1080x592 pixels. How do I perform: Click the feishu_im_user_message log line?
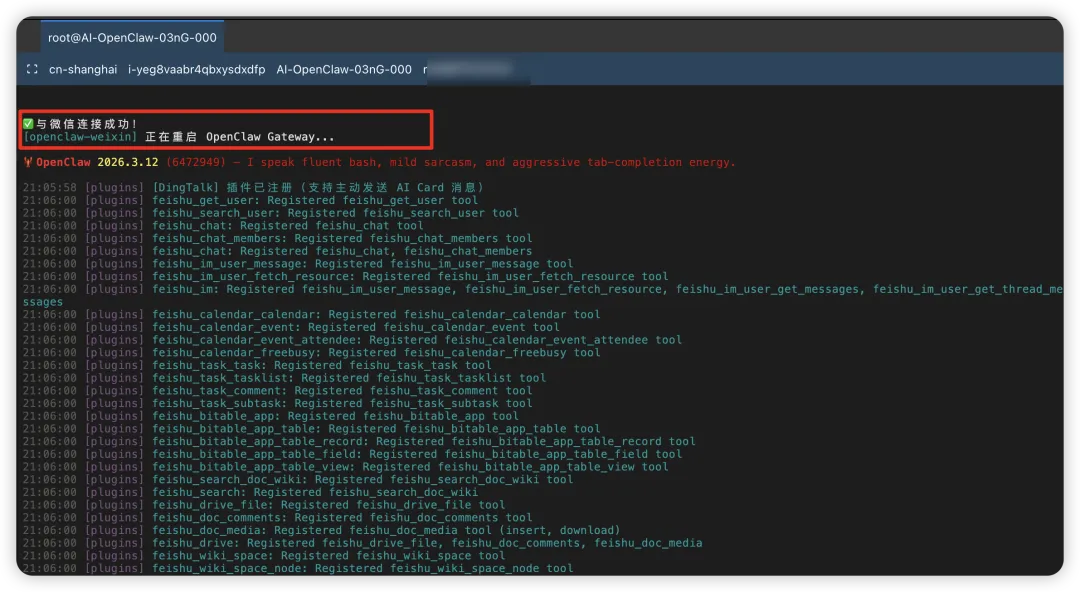click(x=298, y=264)
